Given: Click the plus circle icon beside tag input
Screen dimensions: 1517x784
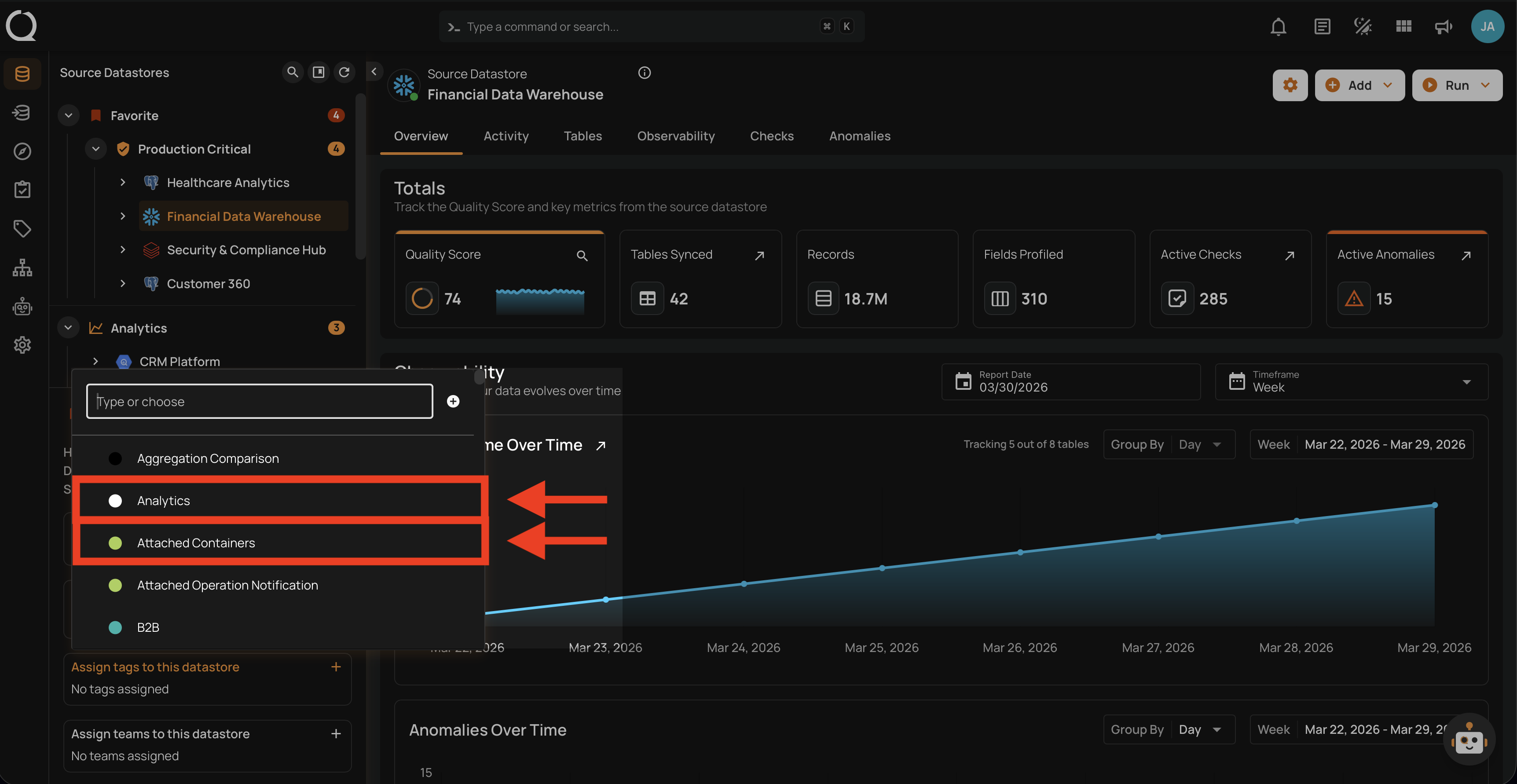Looking at the screenshot, I should [x=453, y=401].
